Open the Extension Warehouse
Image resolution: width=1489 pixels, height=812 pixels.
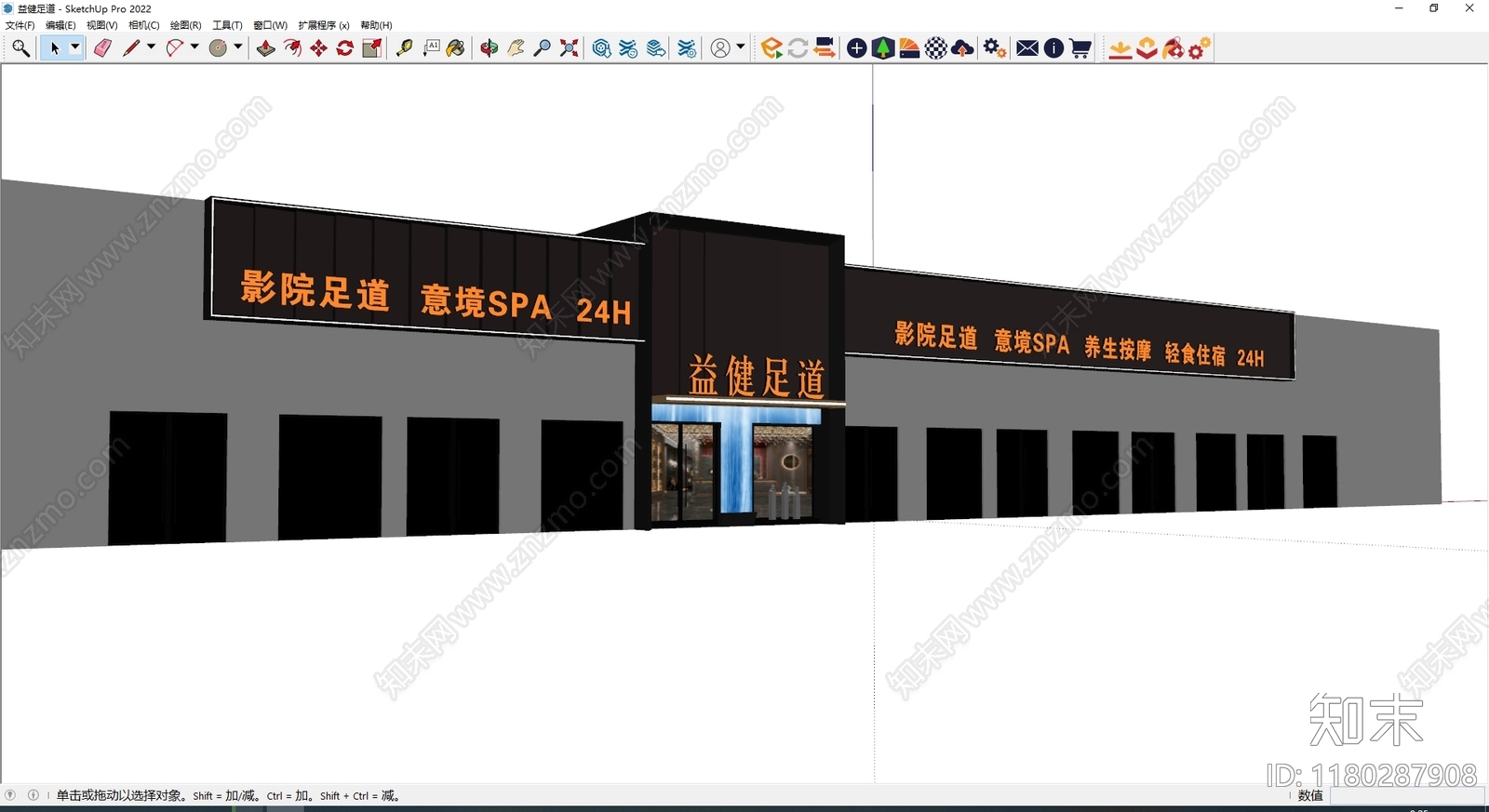[629, 48]
